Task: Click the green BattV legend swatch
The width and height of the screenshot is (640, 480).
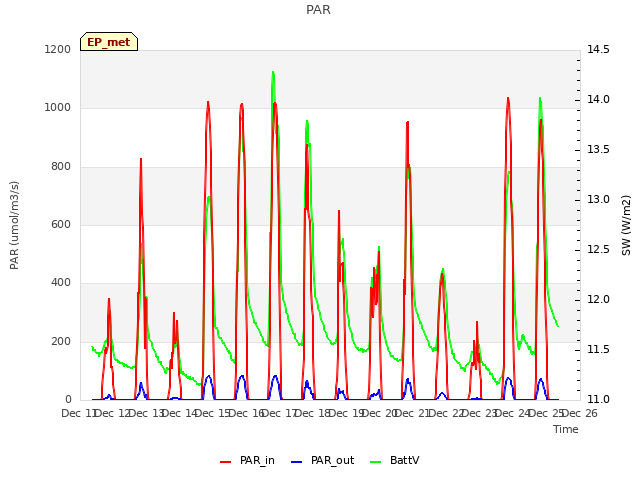Action: coord(376,462)
